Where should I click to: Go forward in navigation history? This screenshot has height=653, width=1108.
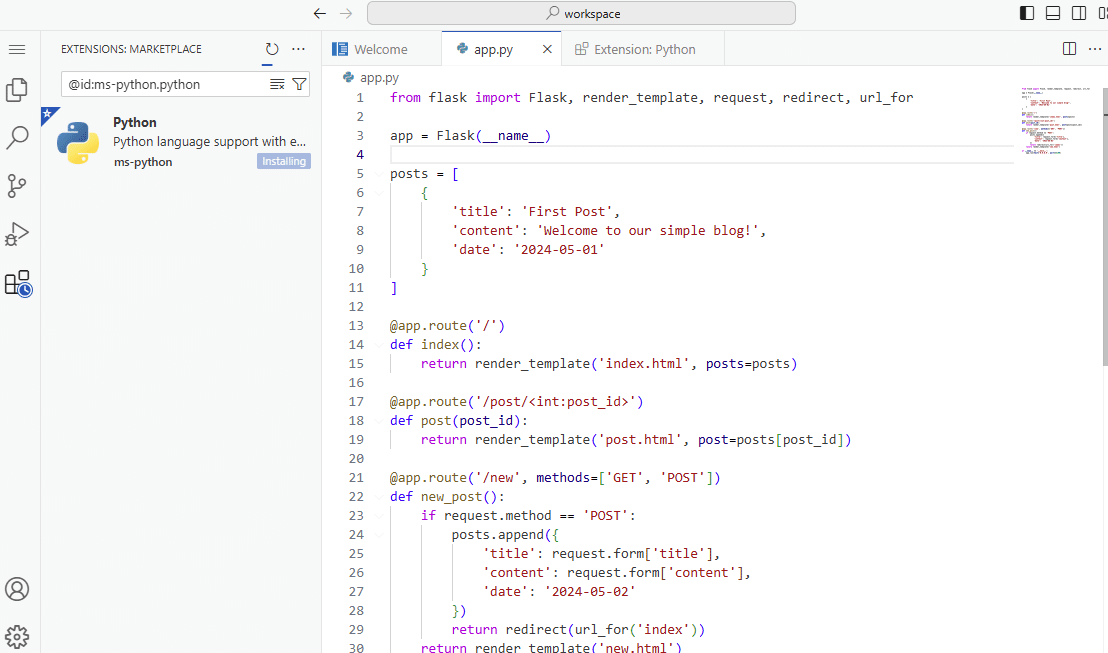coord(346,13)
